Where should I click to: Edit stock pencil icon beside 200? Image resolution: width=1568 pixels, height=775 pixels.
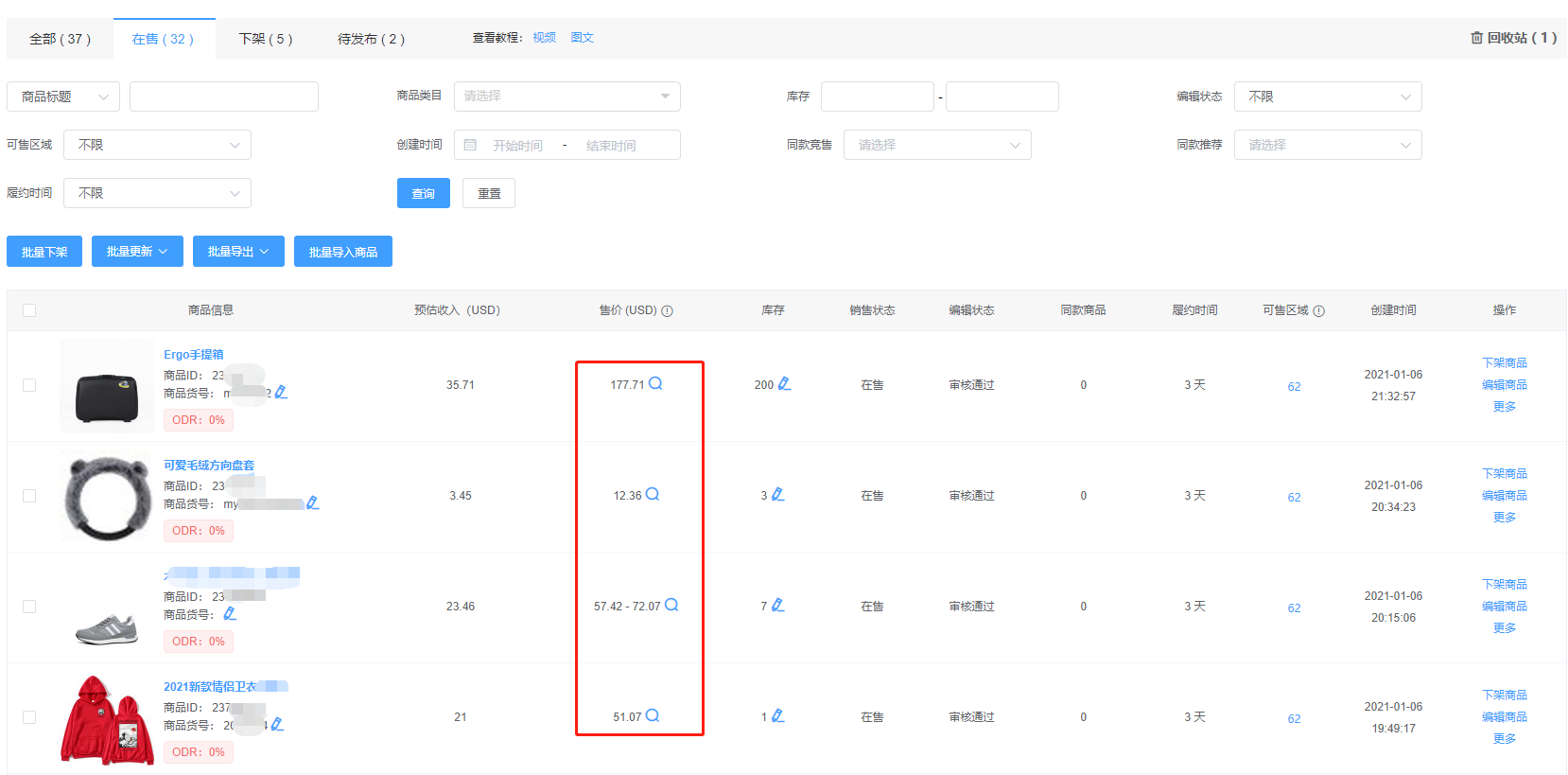tap(784, 383)
